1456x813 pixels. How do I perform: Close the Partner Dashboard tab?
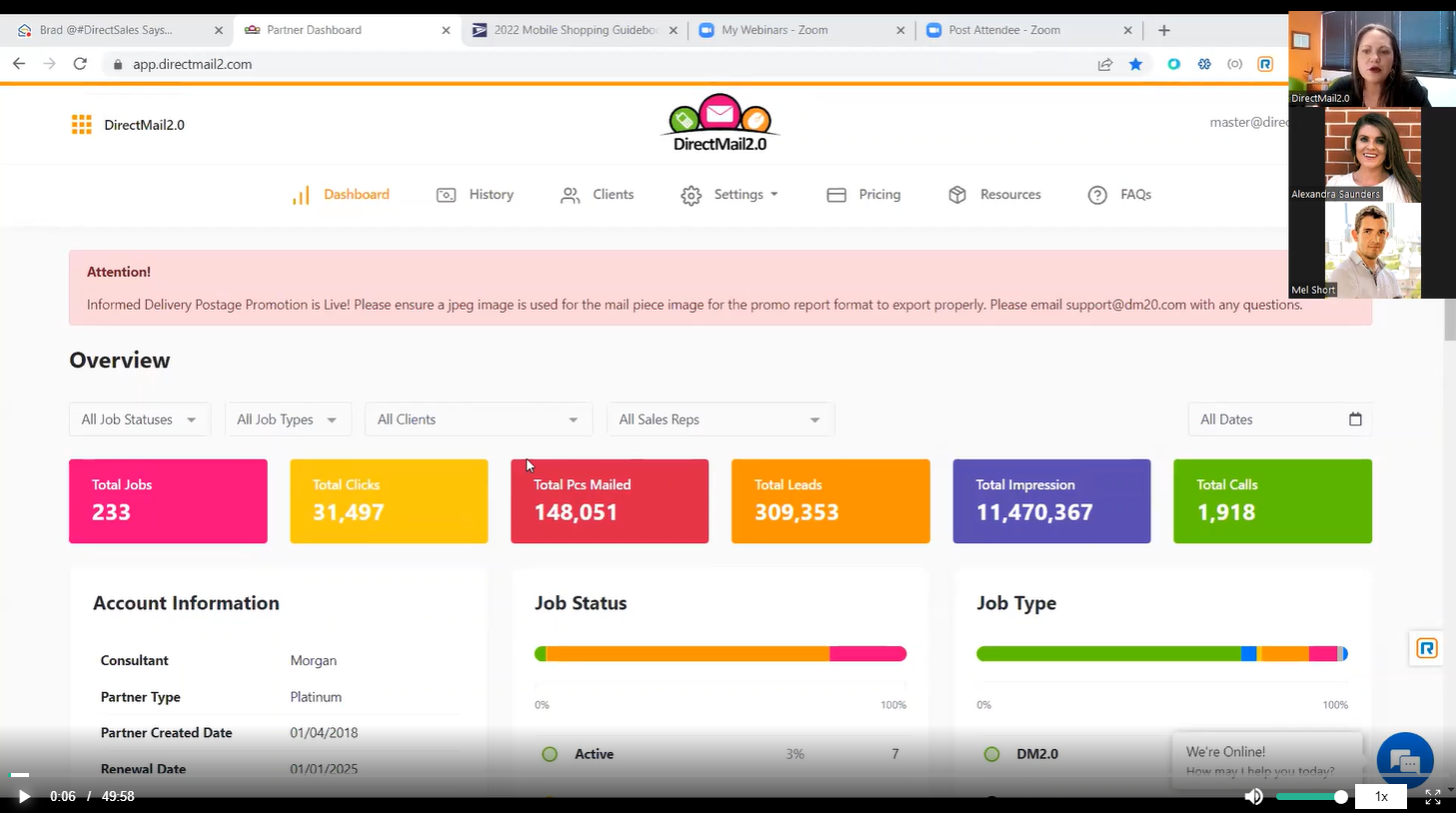click(x=446, y=30)
